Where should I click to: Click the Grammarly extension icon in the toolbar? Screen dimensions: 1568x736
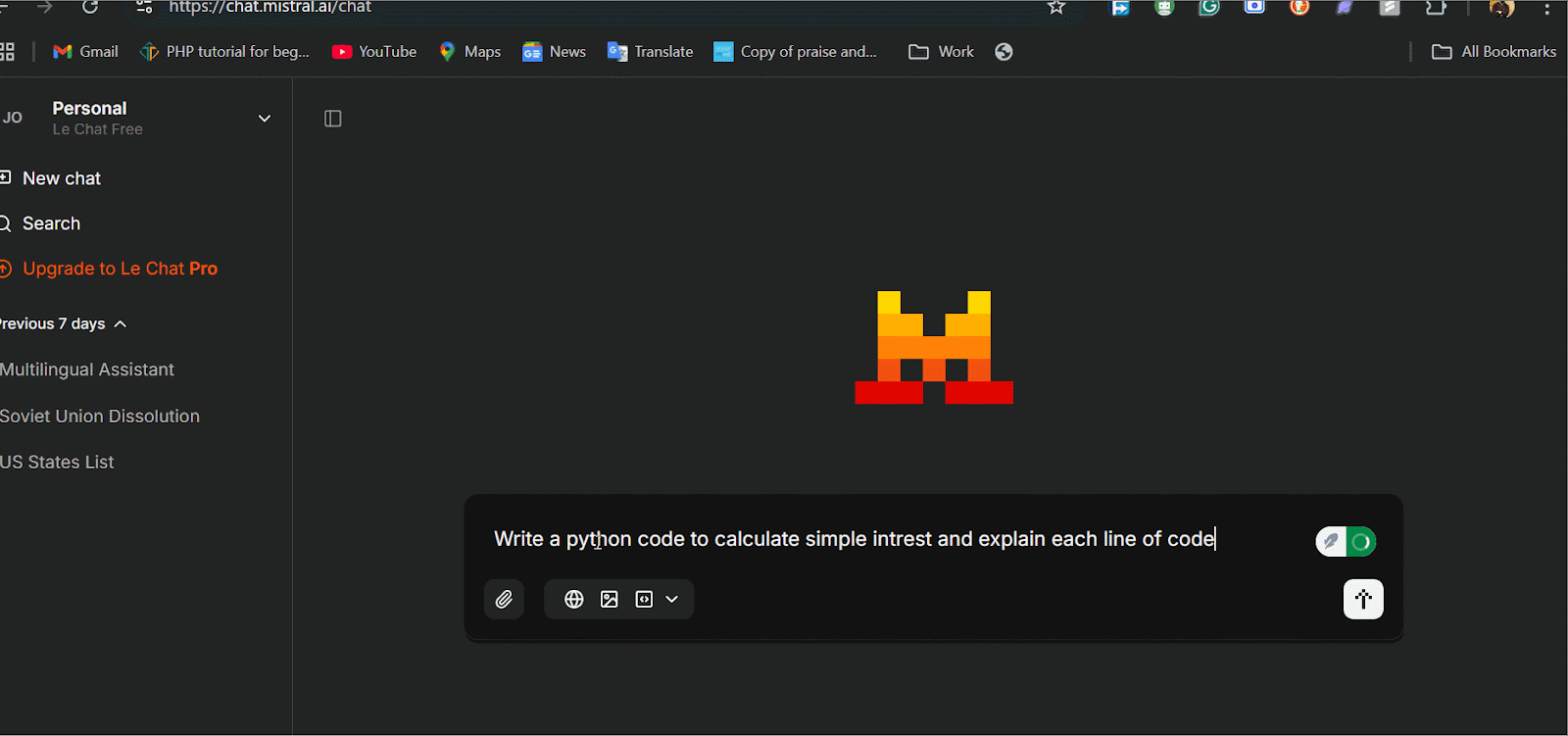1209,7
